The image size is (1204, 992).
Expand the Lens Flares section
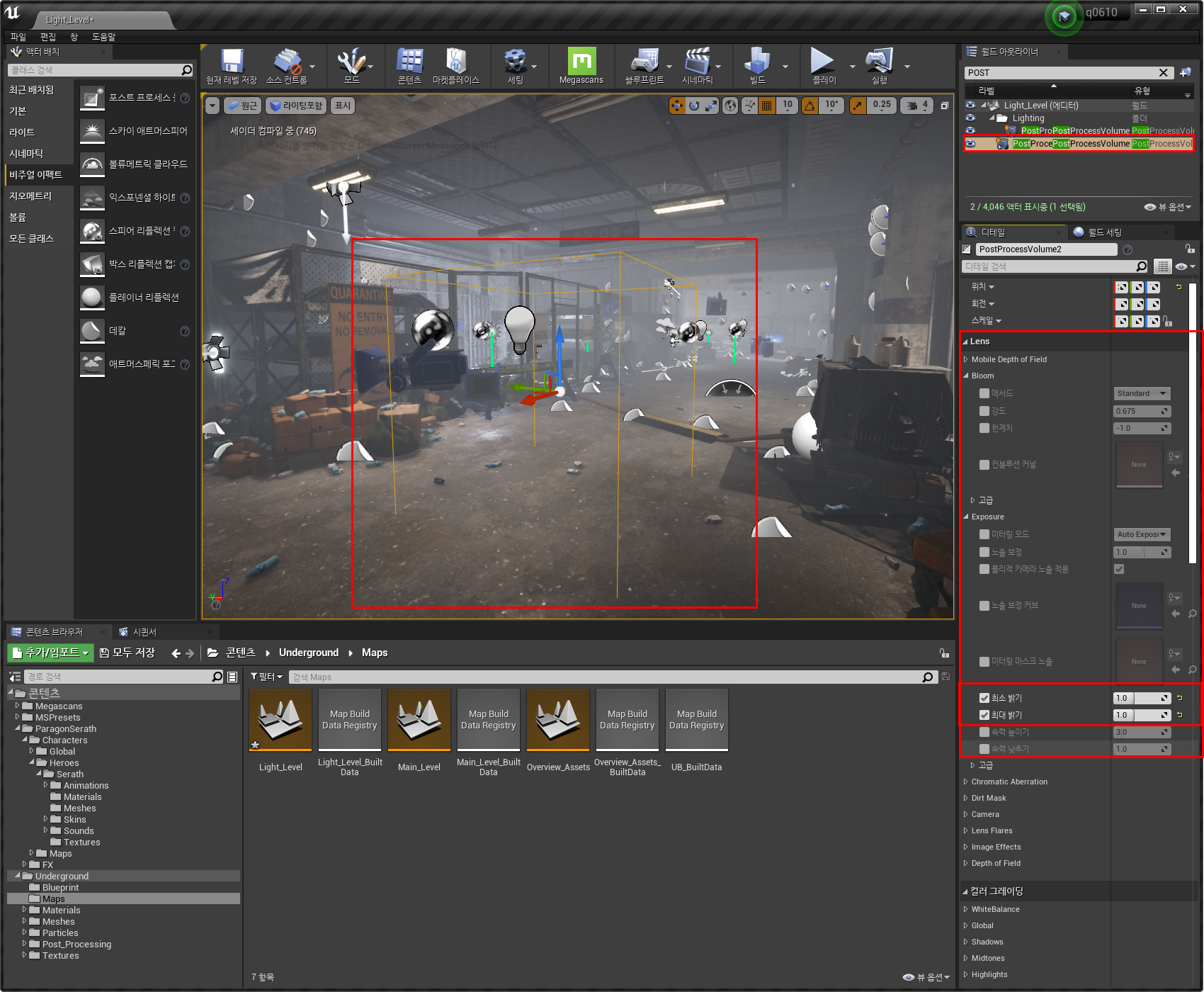pos(966,830)
